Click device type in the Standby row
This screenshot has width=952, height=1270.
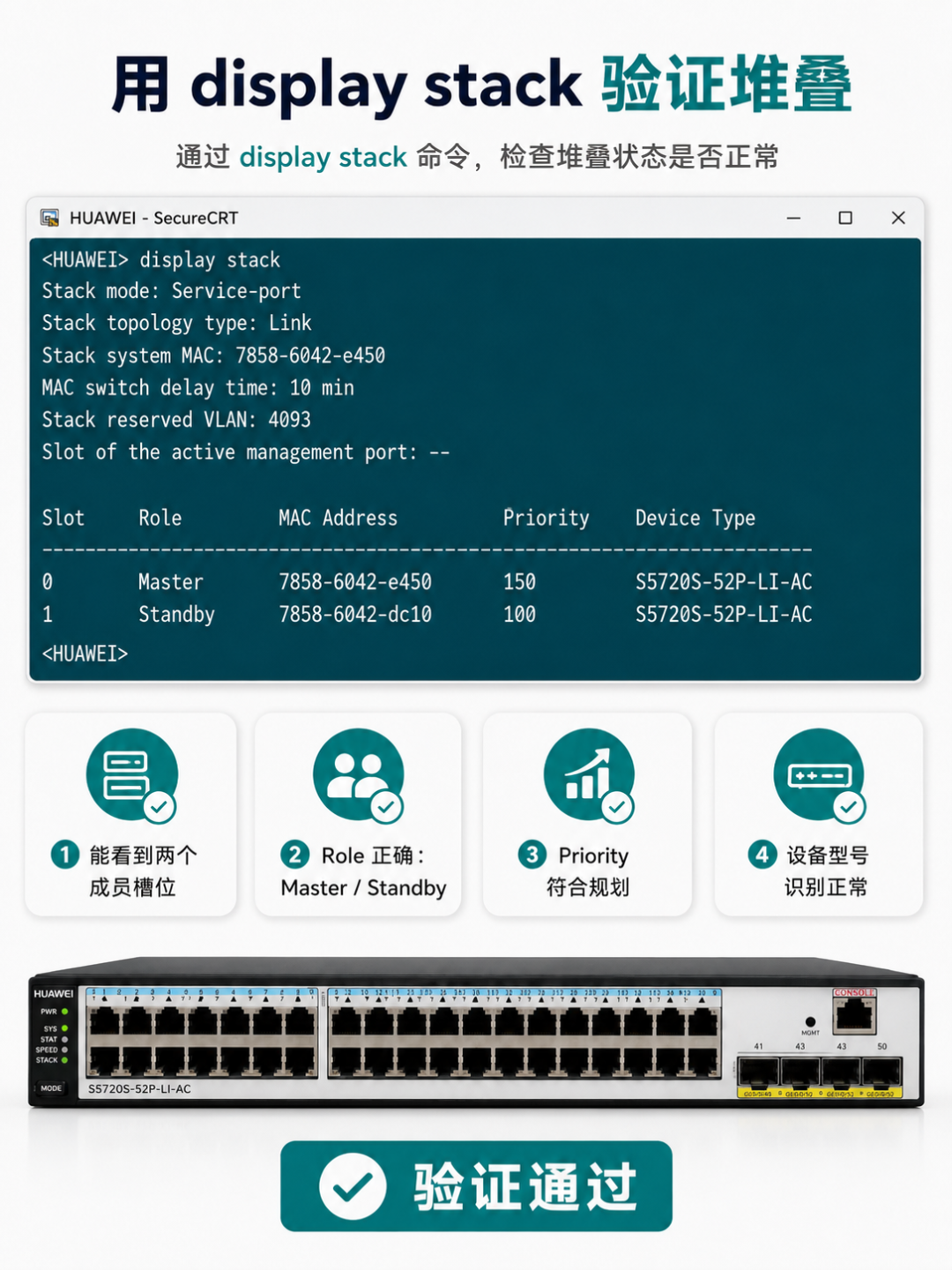coord(724,615)
